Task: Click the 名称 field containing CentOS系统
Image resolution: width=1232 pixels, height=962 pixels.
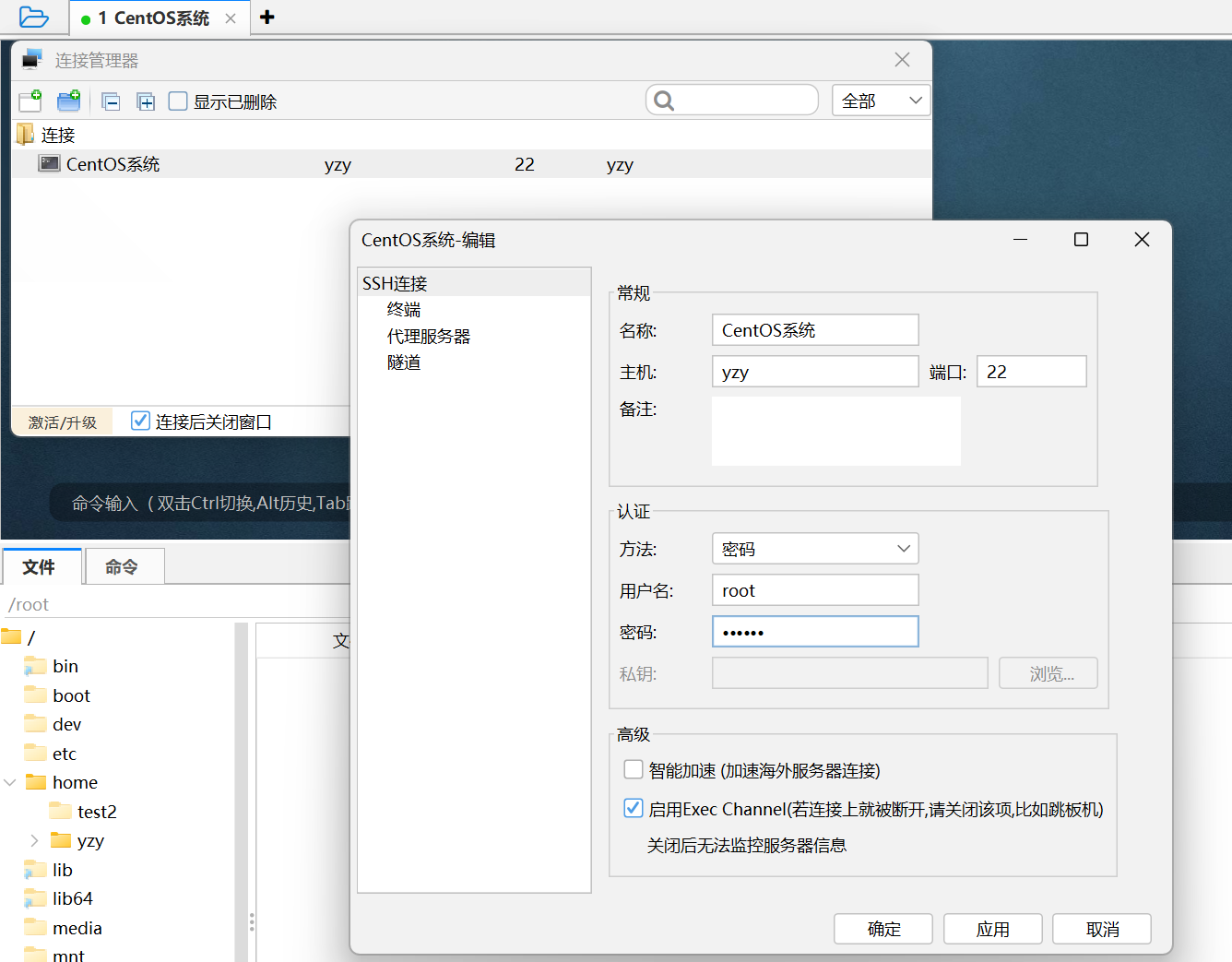Action: tap(815, 329)
